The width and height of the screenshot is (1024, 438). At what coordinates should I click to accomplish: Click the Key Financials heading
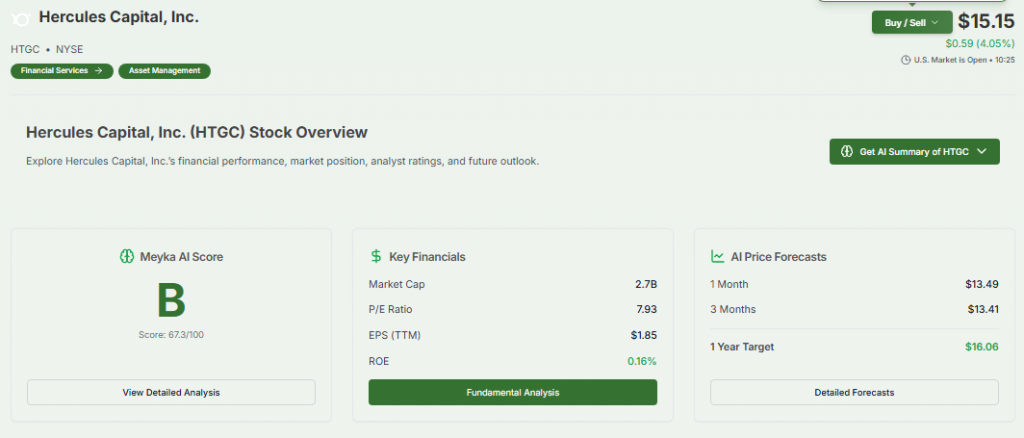pos(427,257)
